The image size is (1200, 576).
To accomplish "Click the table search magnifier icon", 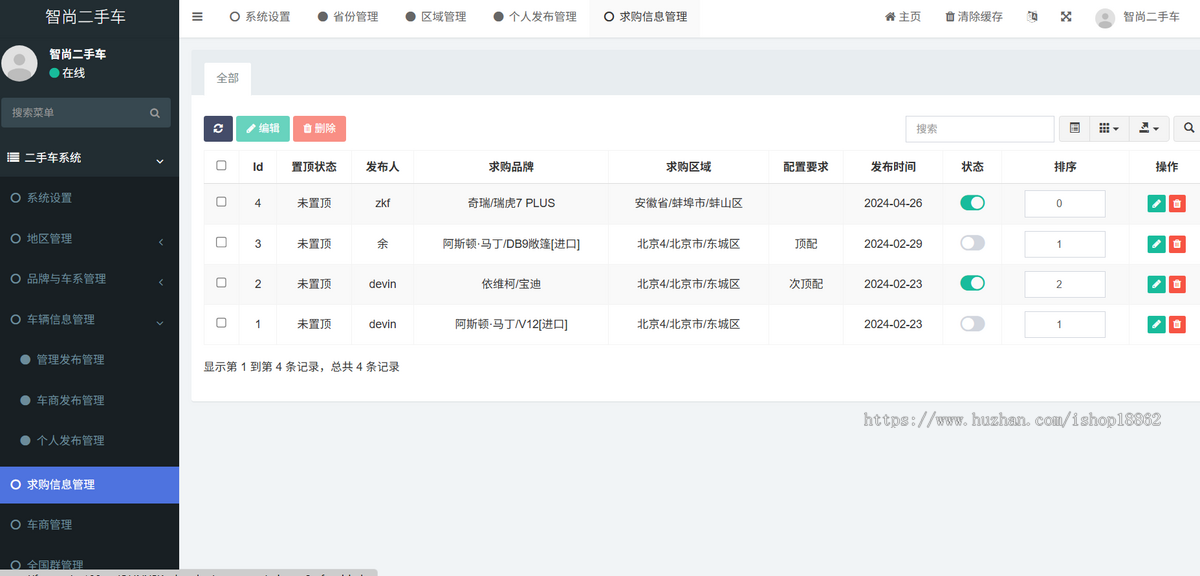I will tap(1188, 128).
